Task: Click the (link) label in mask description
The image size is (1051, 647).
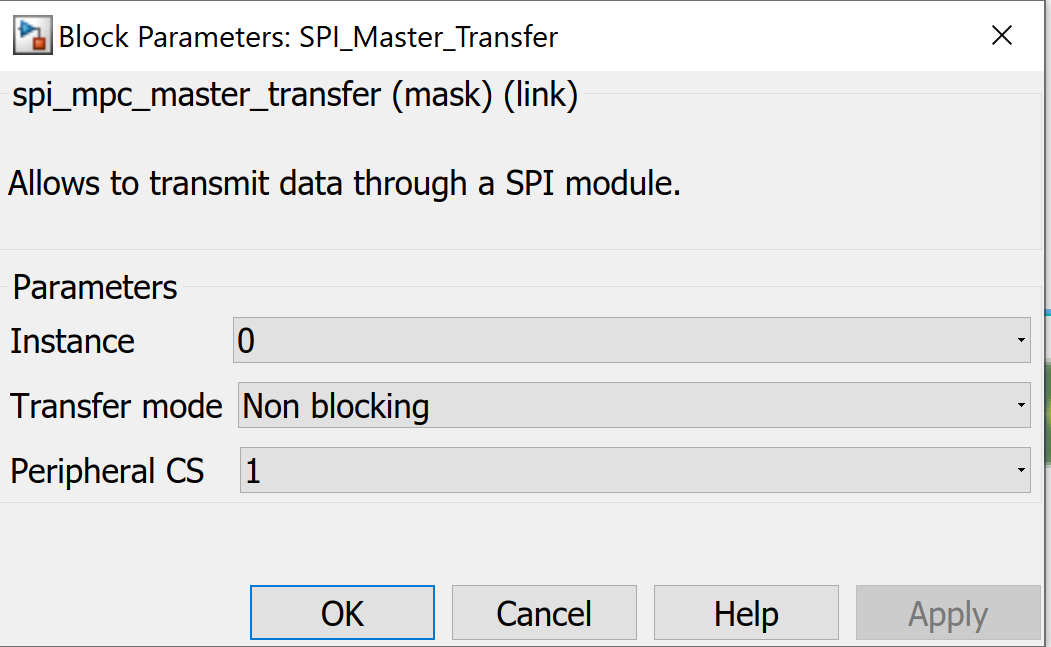Action: pos(540,95)
